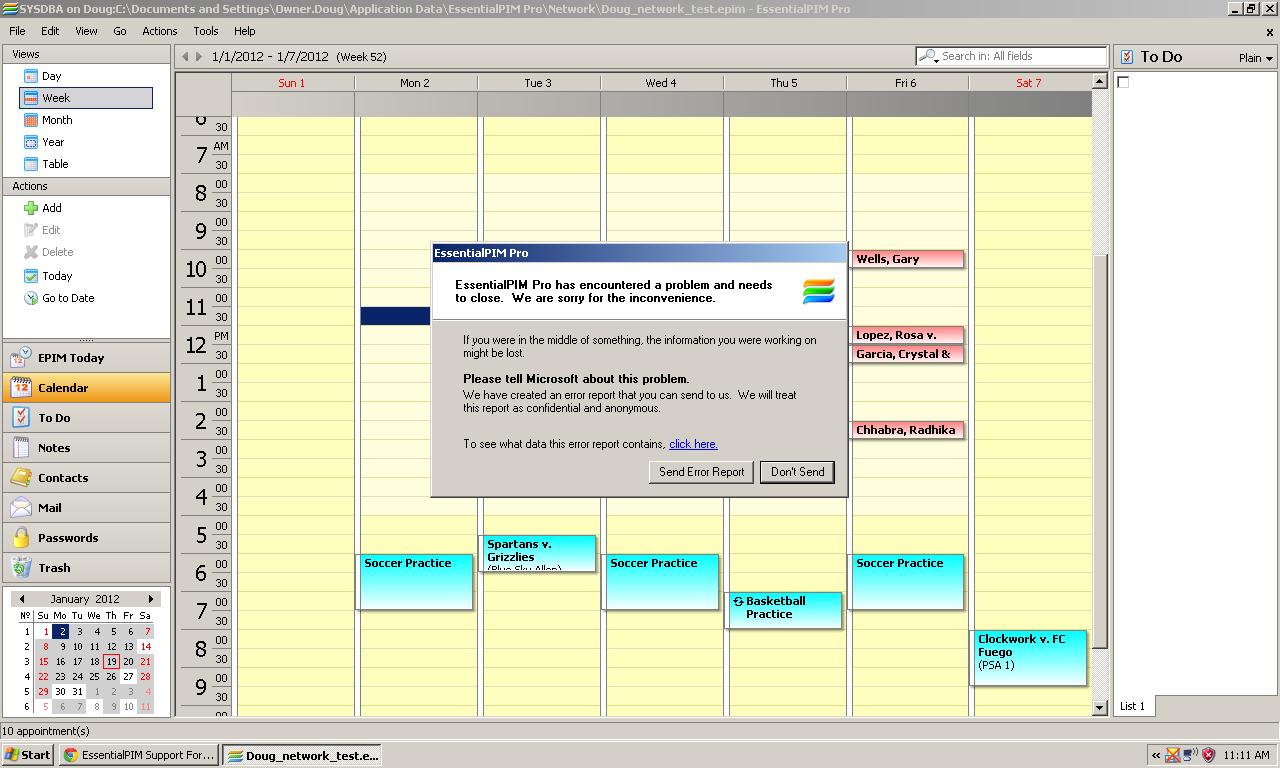Viewport: 1280px width, 768px height.
Task: Switch to EssentialPIM Support taskbar window
Action: [138, 755]
